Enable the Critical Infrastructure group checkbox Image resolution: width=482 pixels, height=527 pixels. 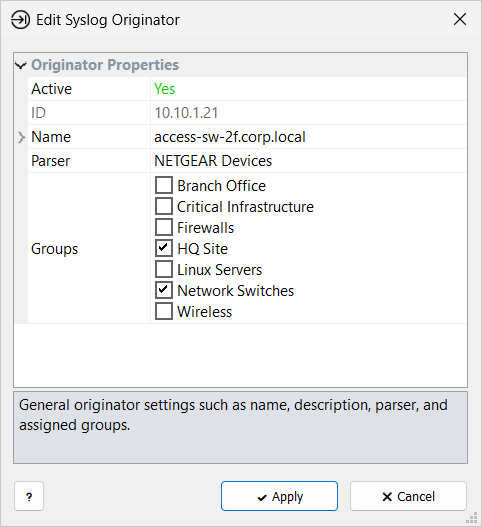pos(164,206)
